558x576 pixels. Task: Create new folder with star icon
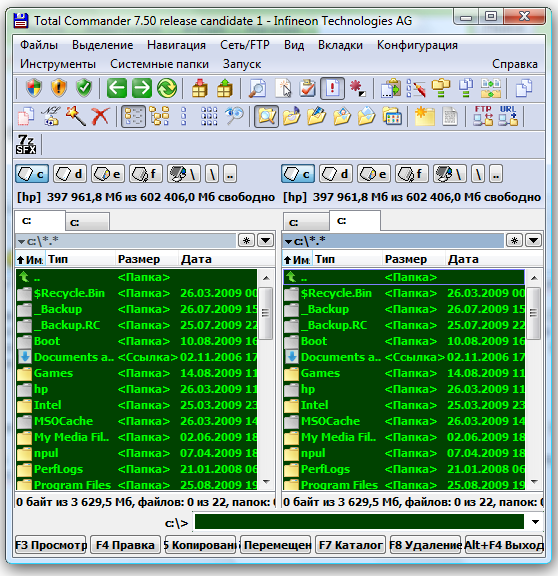click(x=424, y=116)
